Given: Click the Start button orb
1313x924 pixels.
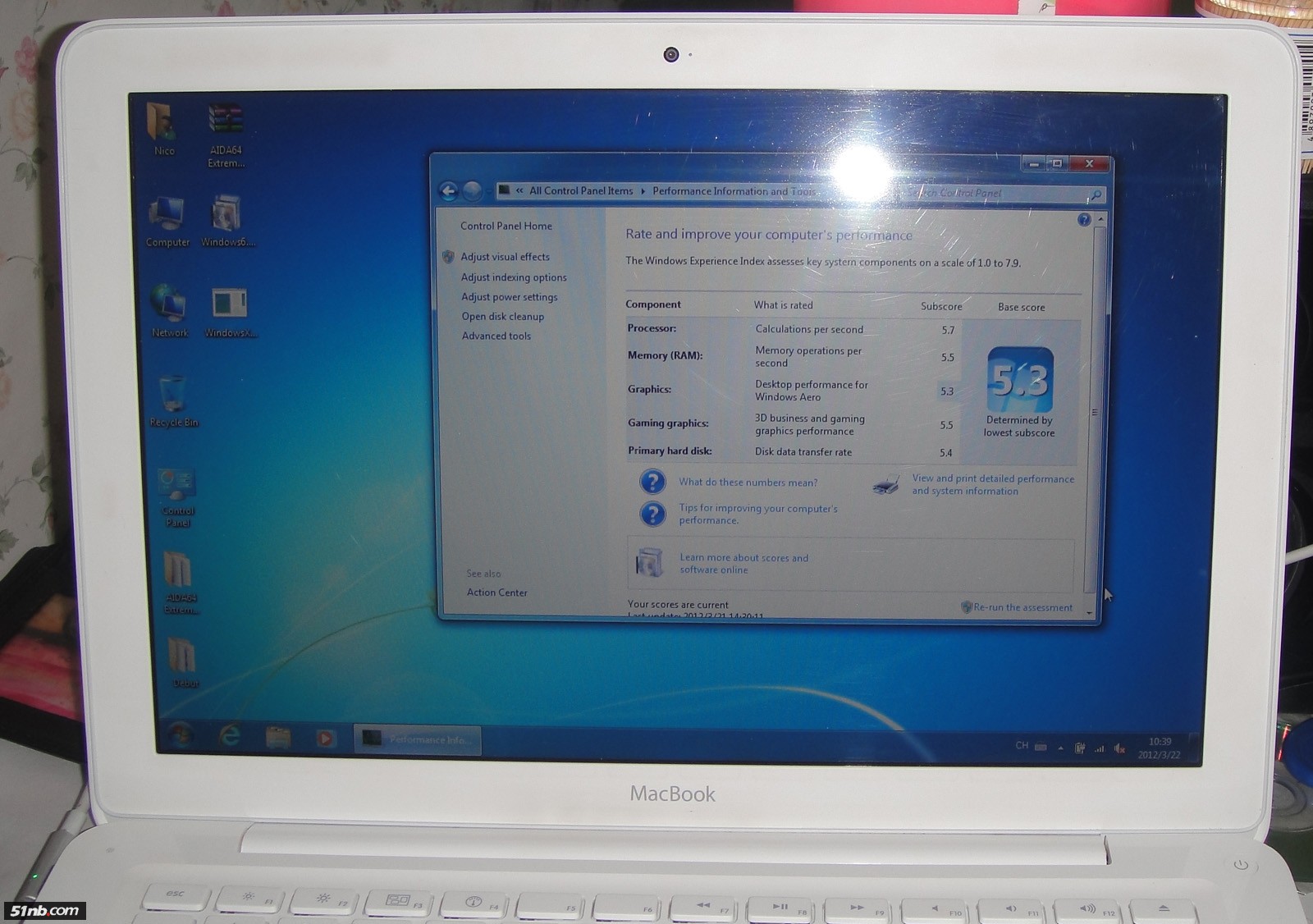Looking at the screenshot, I should 181,734.
